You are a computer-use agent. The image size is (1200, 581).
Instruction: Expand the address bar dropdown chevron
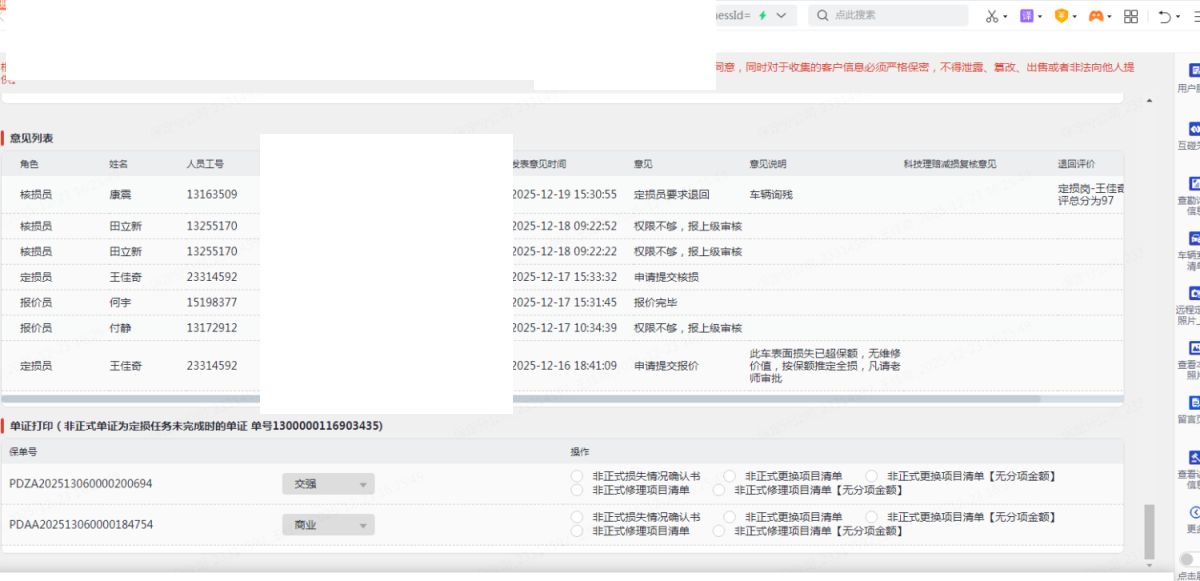pyautogui.click(x=782, y=16)
